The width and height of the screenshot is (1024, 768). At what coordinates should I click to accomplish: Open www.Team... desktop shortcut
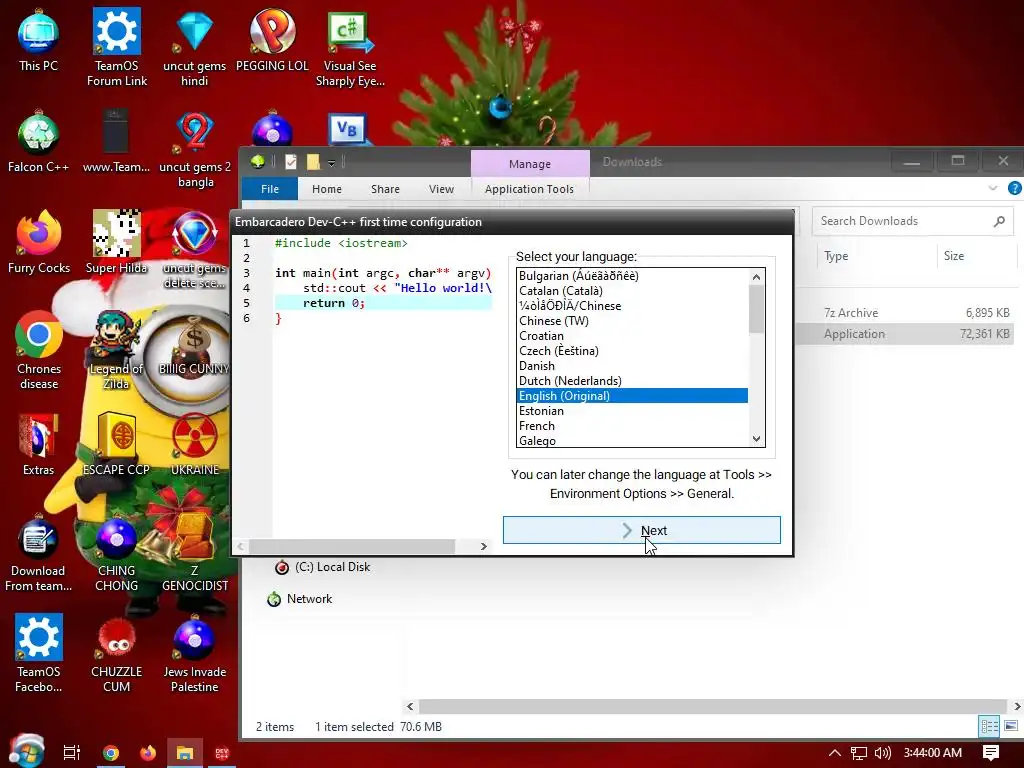tap(116, 141)
